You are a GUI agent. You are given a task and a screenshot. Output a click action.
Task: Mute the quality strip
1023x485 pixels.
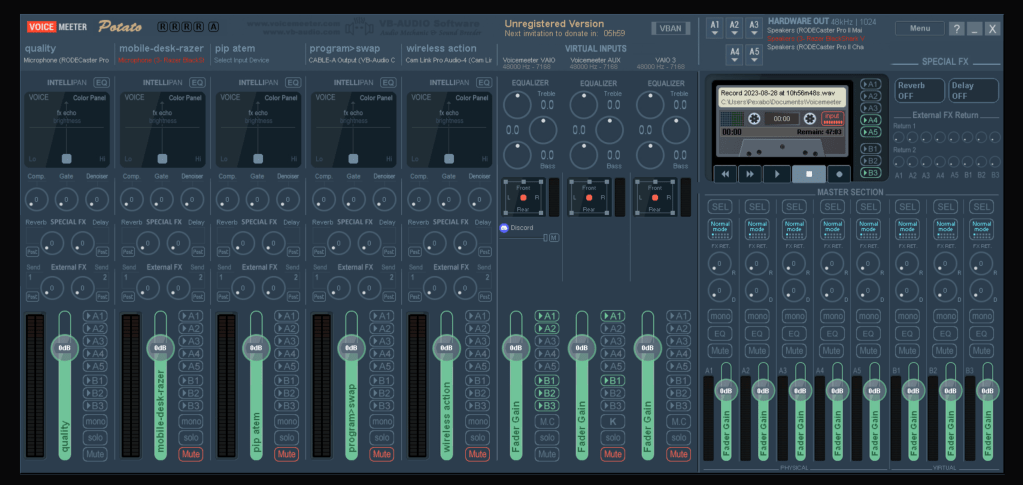pyautogui.click(x=95, y=454)
